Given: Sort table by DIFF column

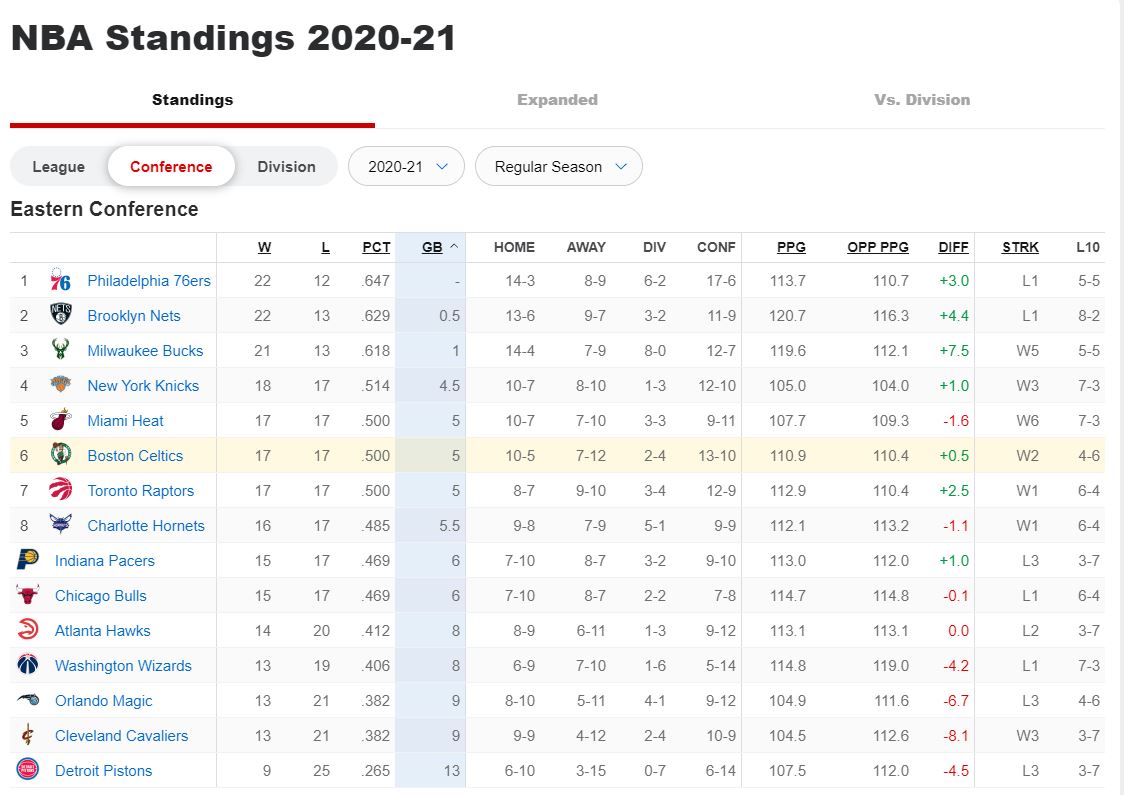Looking at the screenshot, I should (x=953, y=247).
